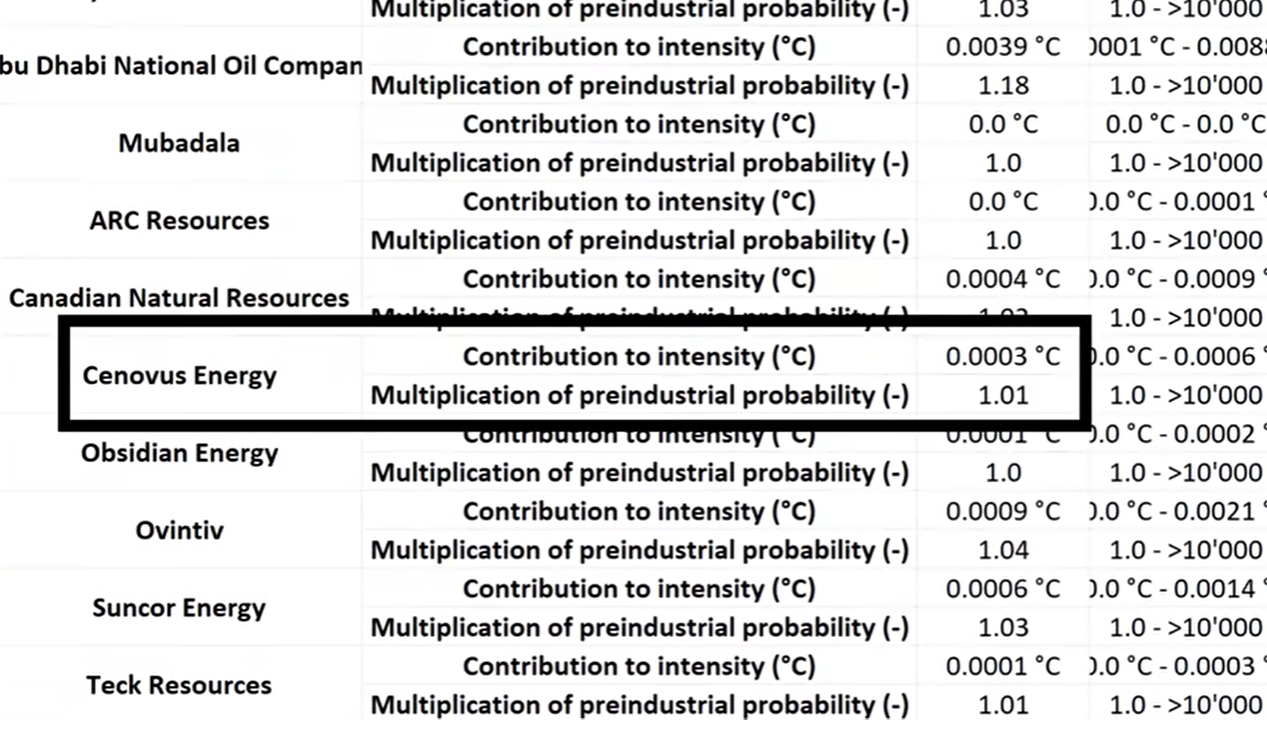The height and width of the screenshot is (731, 1267).
Task: Click Canadian Natural Resources 0.0004 °C value
Action: [1002, 280]
